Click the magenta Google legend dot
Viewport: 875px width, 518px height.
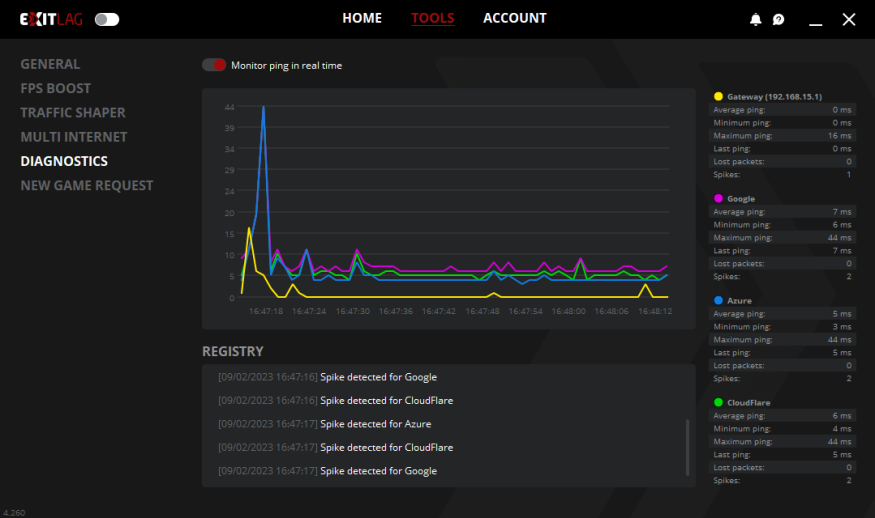click(718, 198)
